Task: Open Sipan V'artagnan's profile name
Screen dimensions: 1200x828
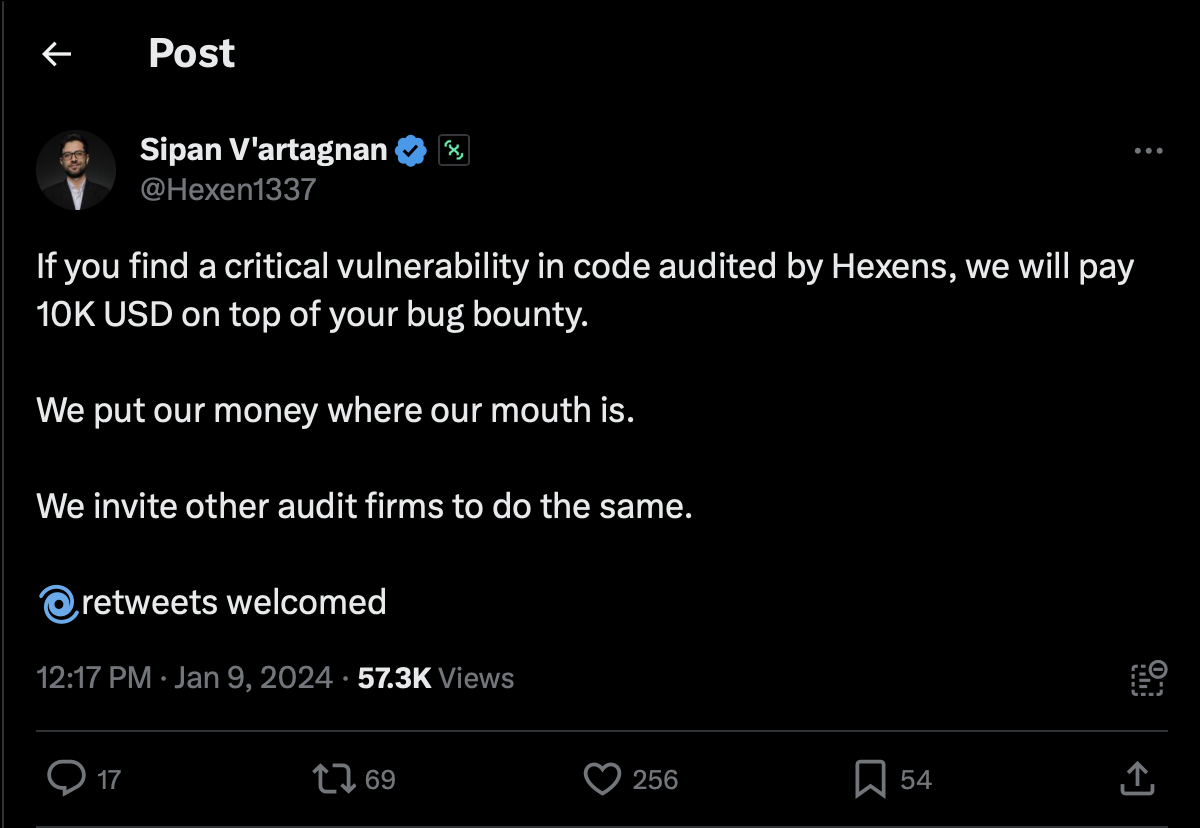Action: (263, 149)
